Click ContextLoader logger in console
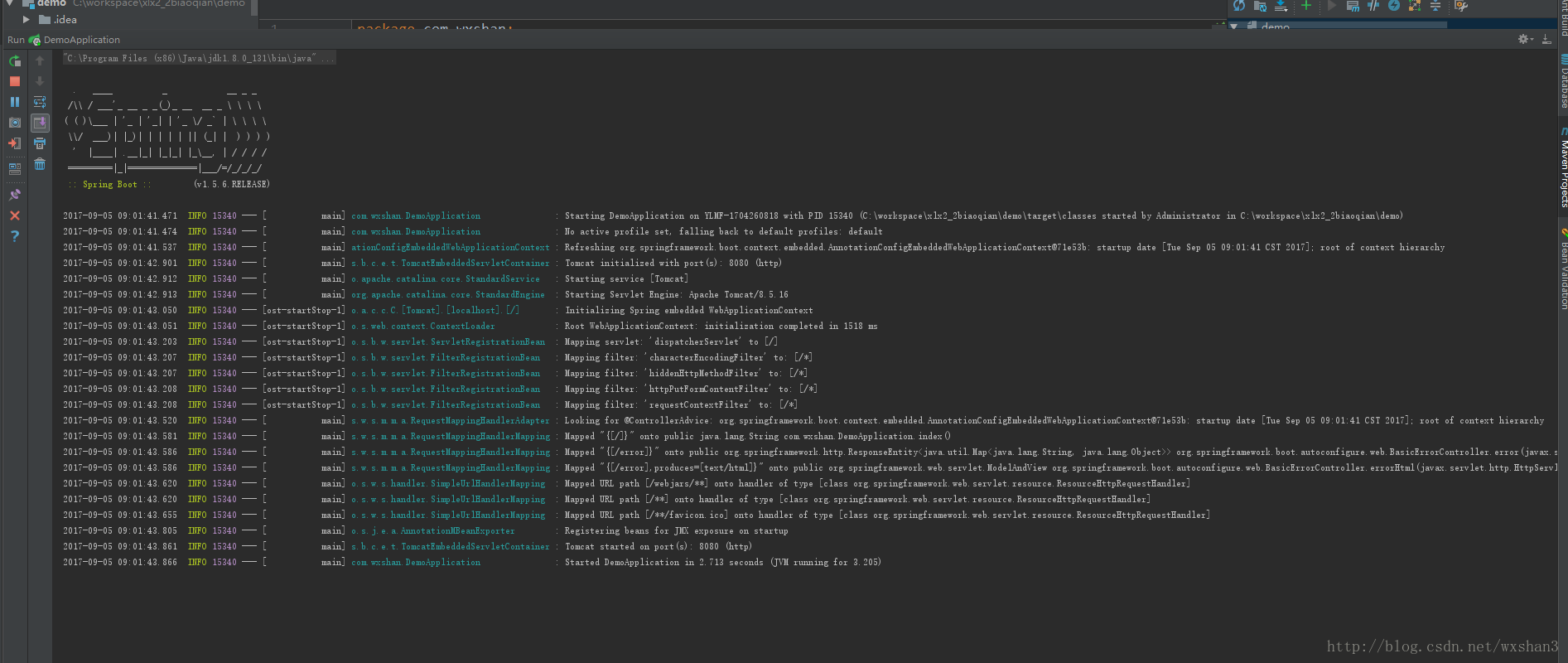The height and width of the screenshot is (663, 1568). pyautogui.click(x=423, y=326)
